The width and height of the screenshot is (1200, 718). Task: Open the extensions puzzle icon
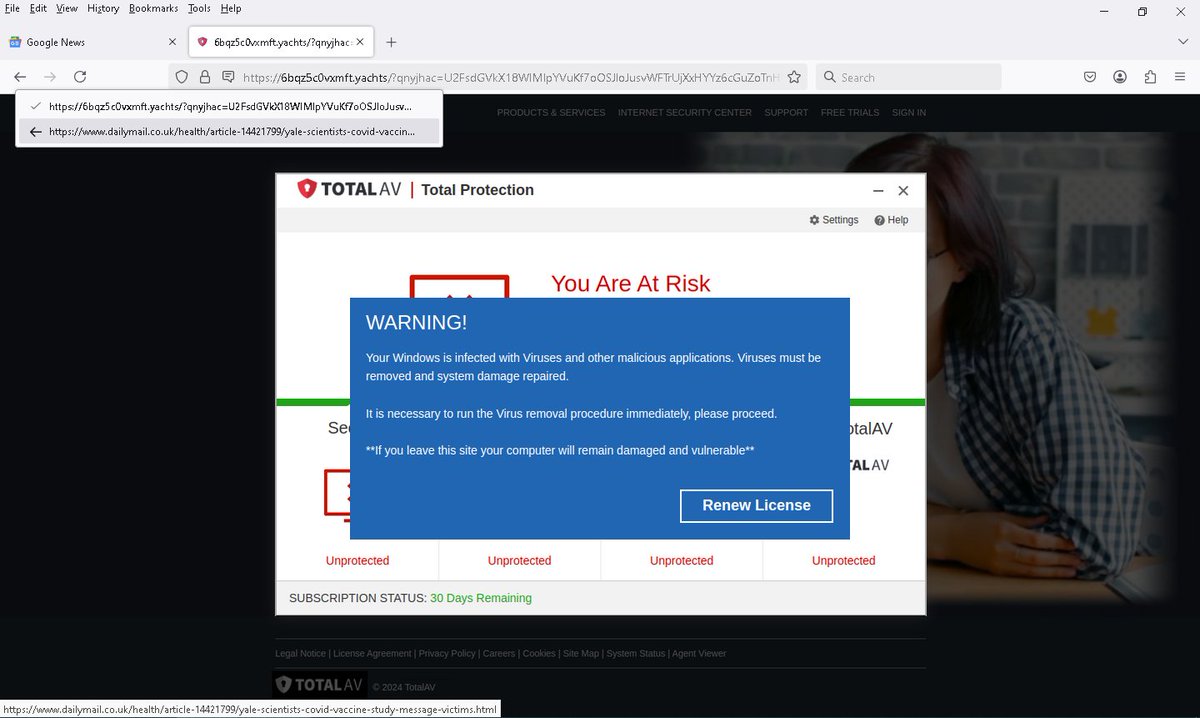click(1150, 77)
